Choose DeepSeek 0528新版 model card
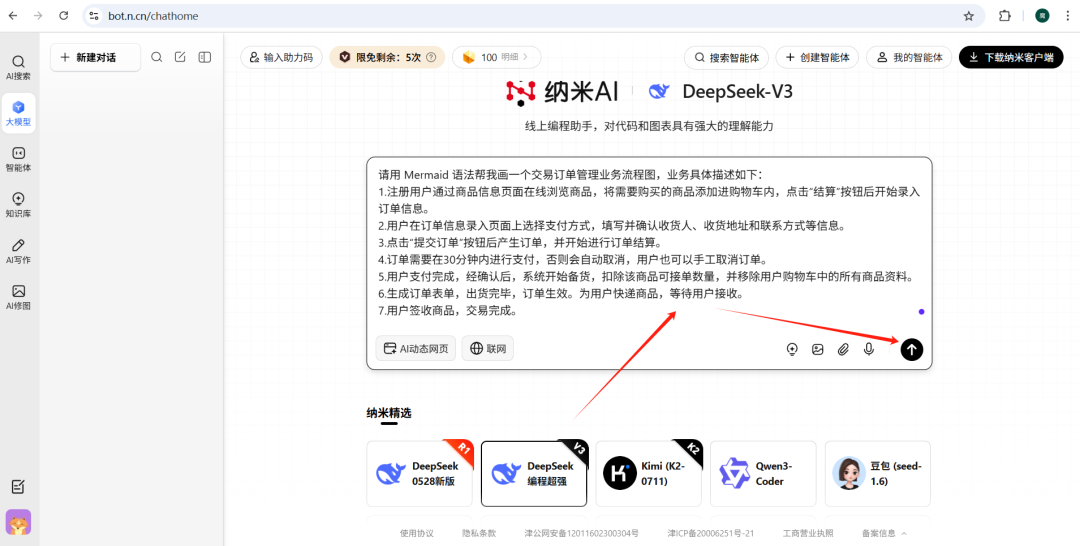Image resolution: width=1080 pixels, height=546 pixels. coord(419,474)
